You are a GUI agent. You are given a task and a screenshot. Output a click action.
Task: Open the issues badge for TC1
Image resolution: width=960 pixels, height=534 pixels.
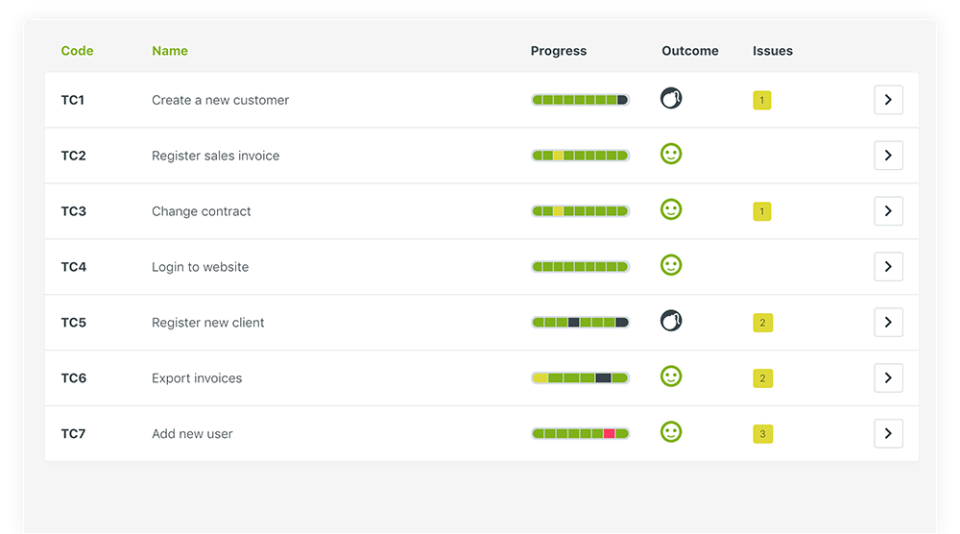click(x=762, y=100)
